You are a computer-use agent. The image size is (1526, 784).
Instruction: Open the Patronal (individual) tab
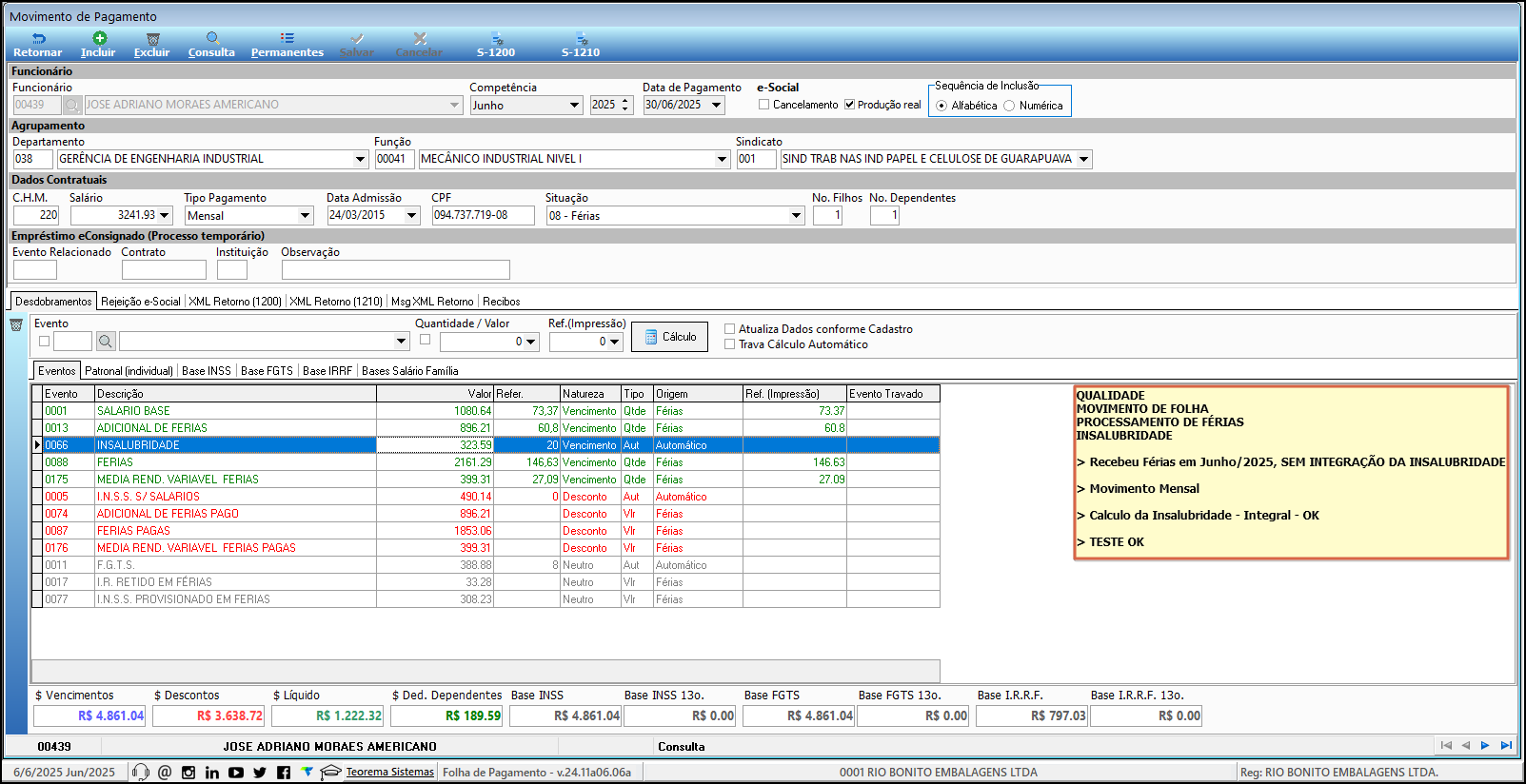129,371
